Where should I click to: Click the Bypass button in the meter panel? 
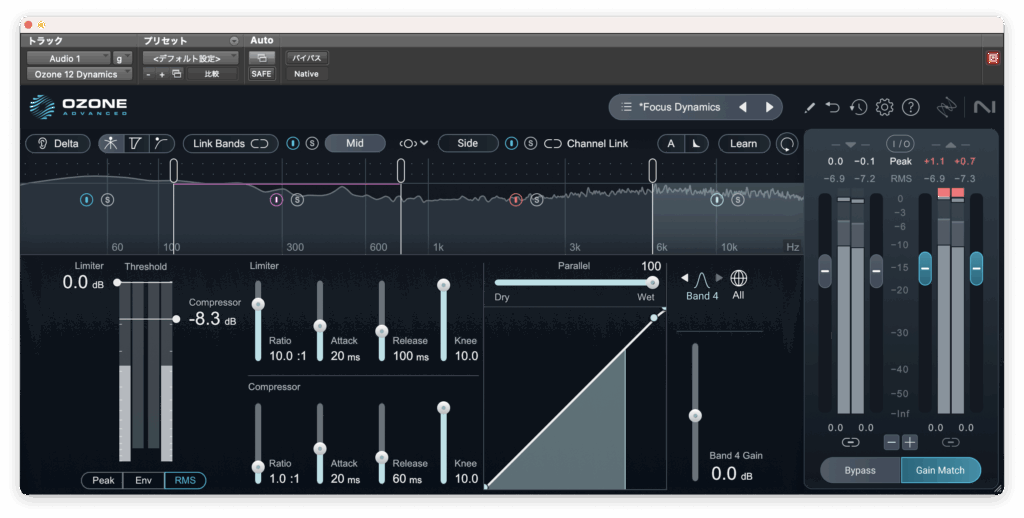coord(860,470)
